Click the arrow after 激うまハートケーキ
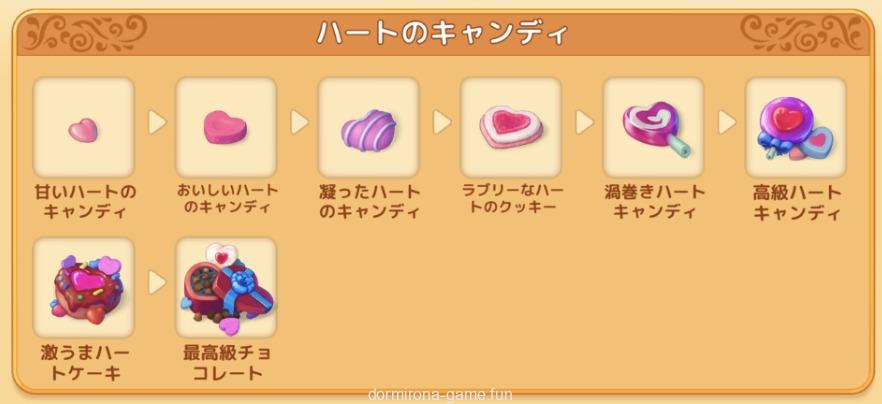The image size is (882, 404). tap(156, 283)
